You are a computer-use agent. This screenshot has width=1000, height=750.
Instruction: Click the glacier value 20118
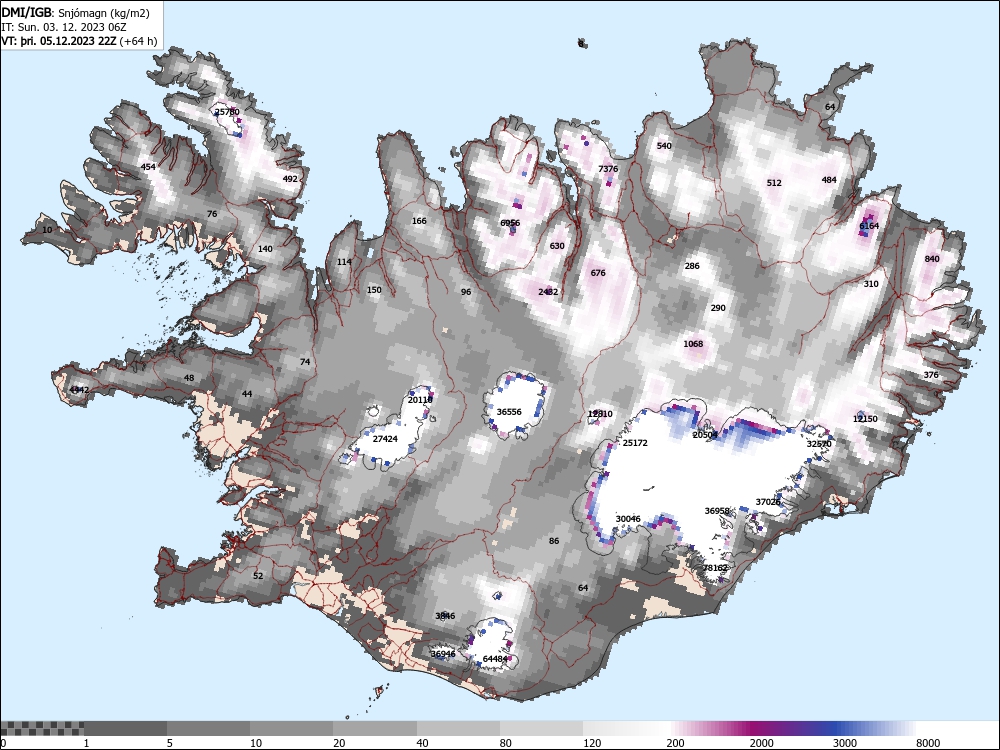pyautogui.click(x=420, y=400)
